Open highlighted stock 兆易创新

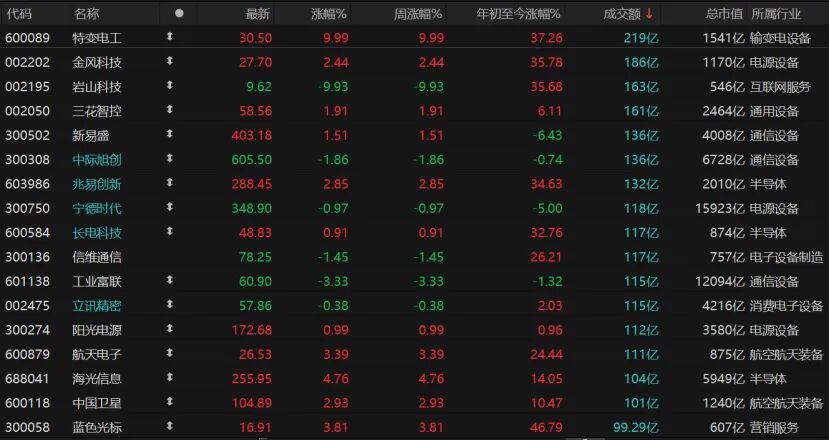(x=97, y=184)
